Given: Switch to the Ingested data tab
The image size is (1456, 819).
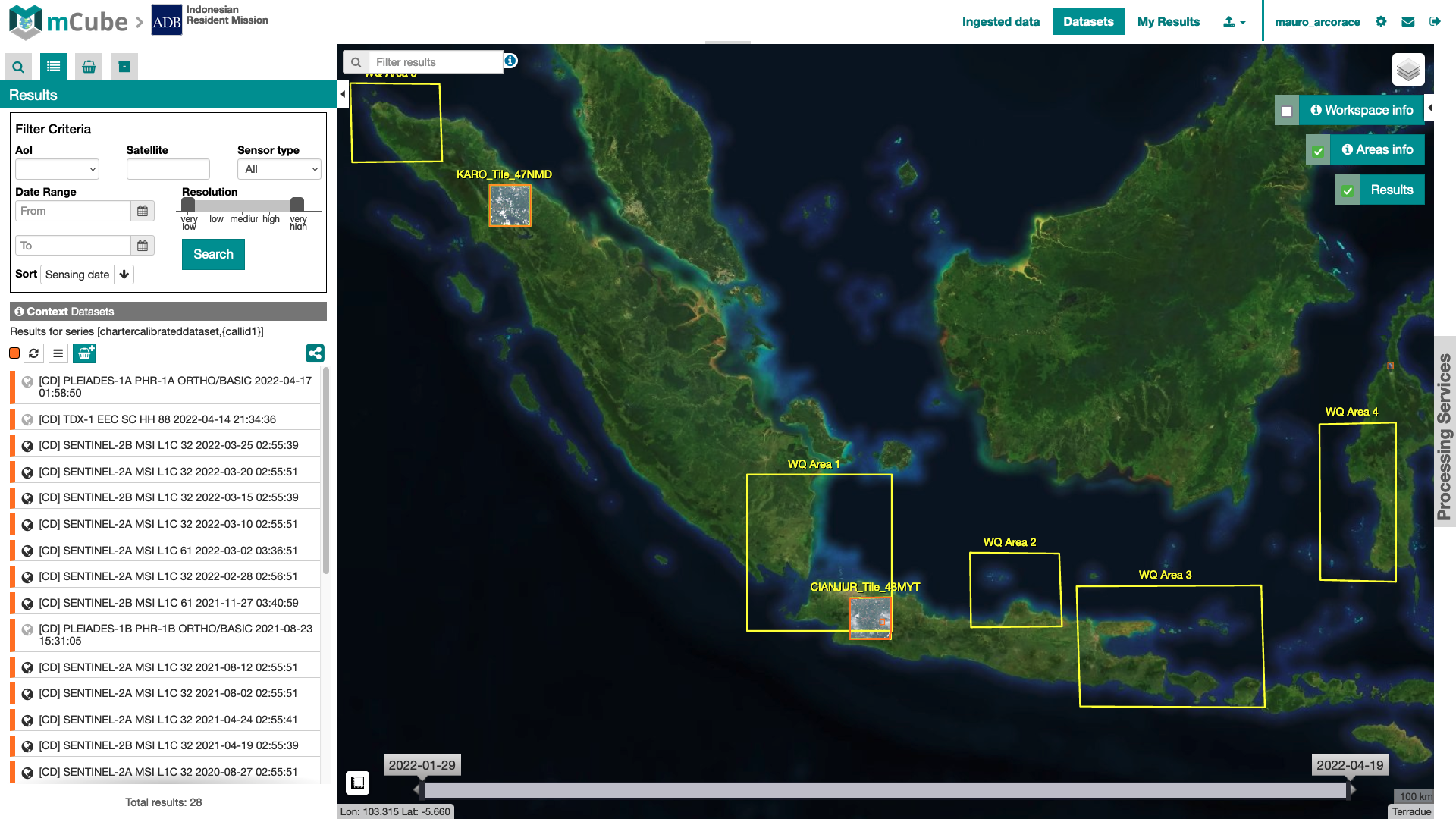Looking at the screenshot, I should pyautogui.click(x=1001, y=22).
